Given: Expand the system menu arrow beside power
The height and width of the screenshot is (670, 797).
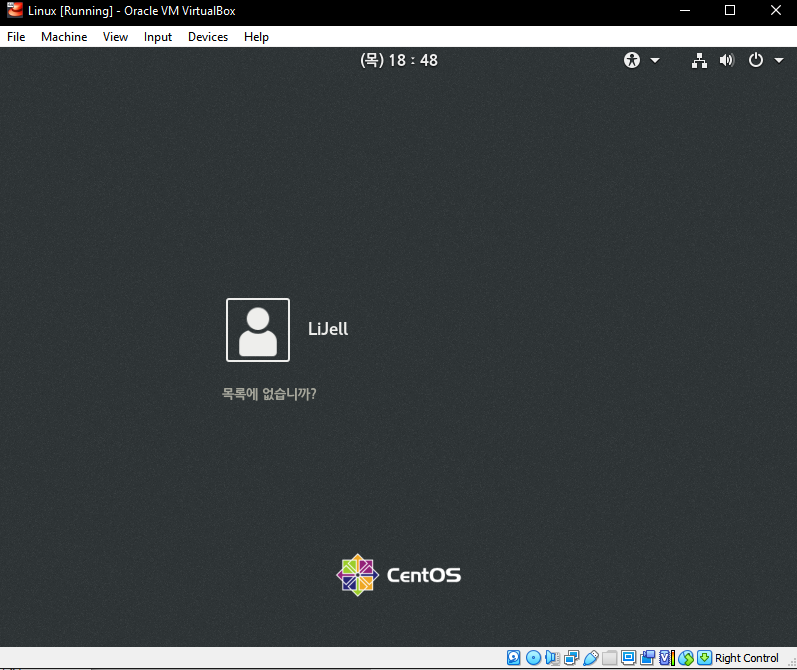Looking at the screenshot, I should [779, 60].
